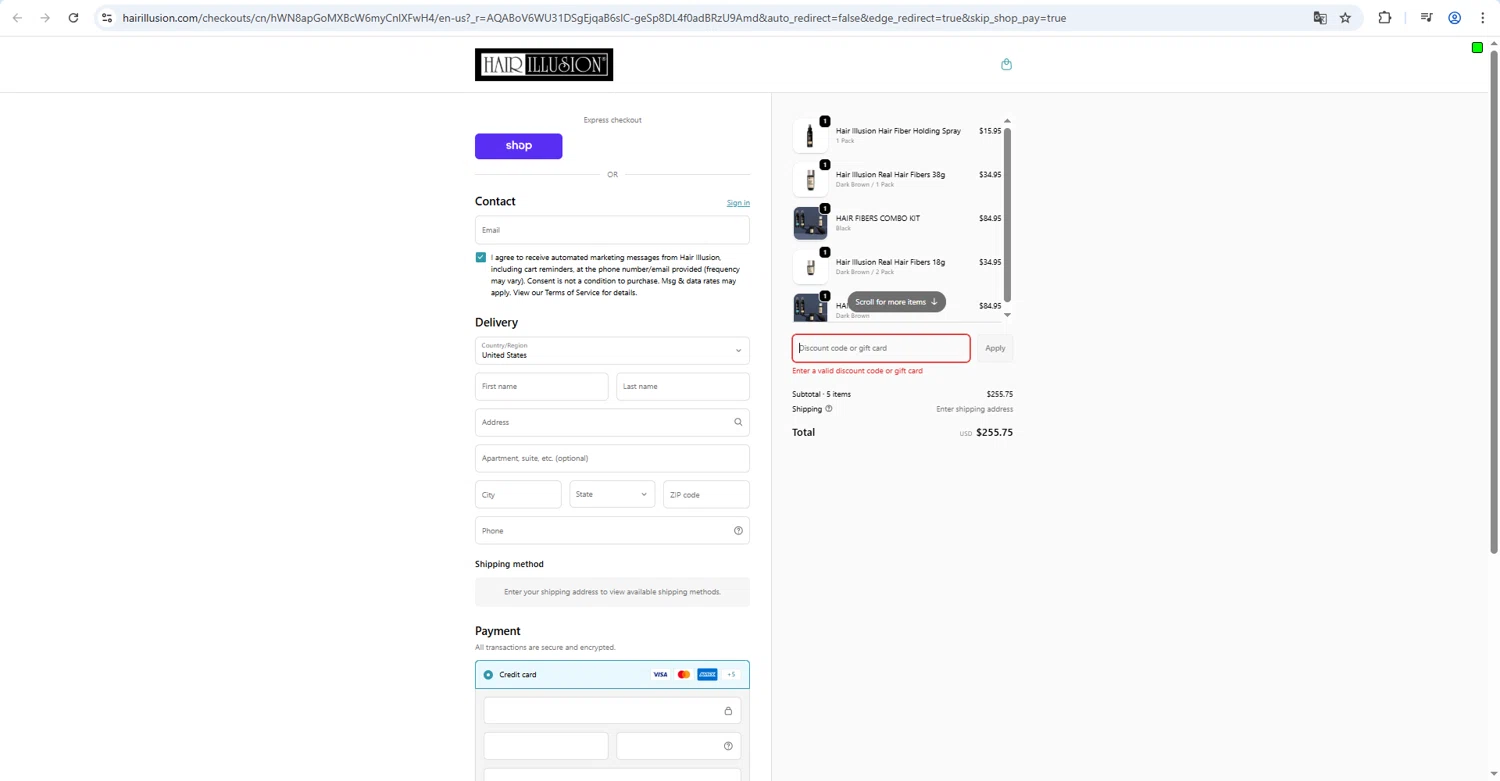This screenshot has width=1500, height=781.
Task: Focus the First name field
Action: (541, 386)
